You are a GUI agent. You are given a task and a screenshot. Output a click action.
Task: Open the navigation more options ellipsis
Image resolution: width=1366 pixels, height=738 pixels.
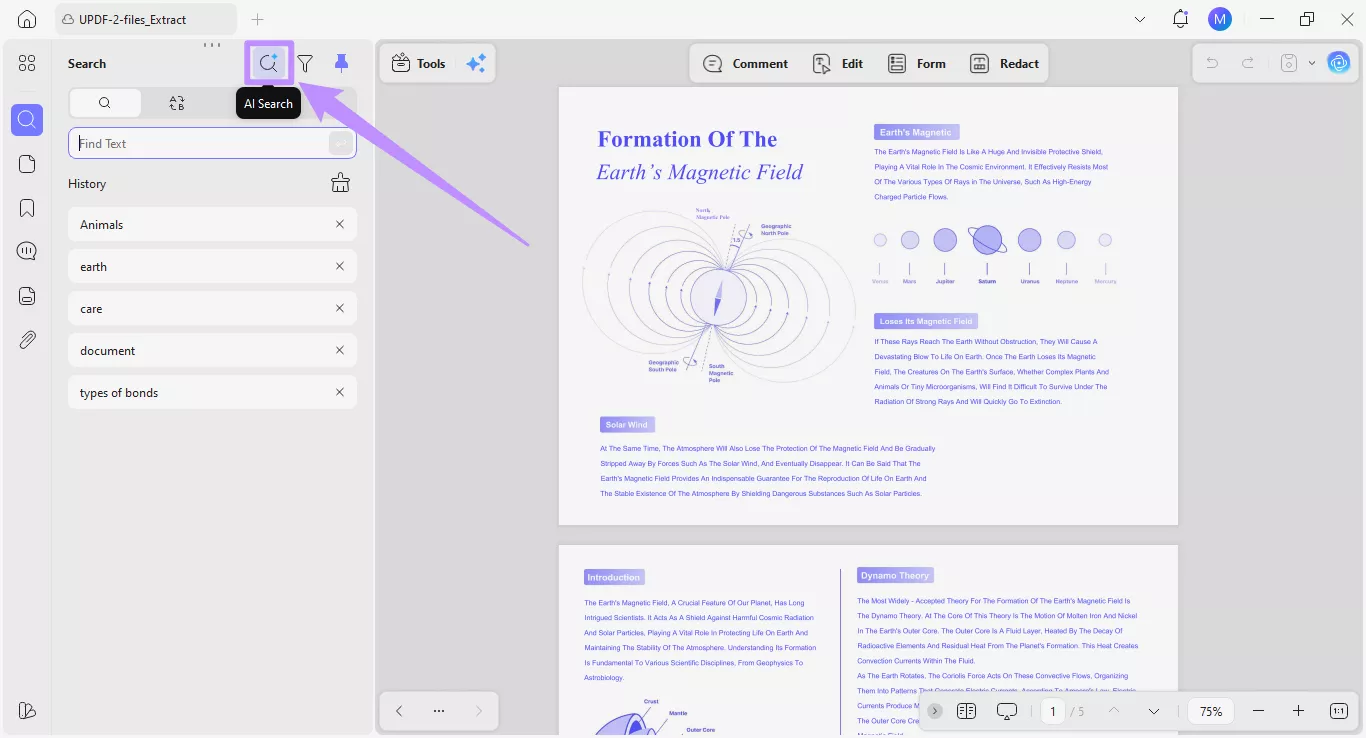(x=439, y=711)
